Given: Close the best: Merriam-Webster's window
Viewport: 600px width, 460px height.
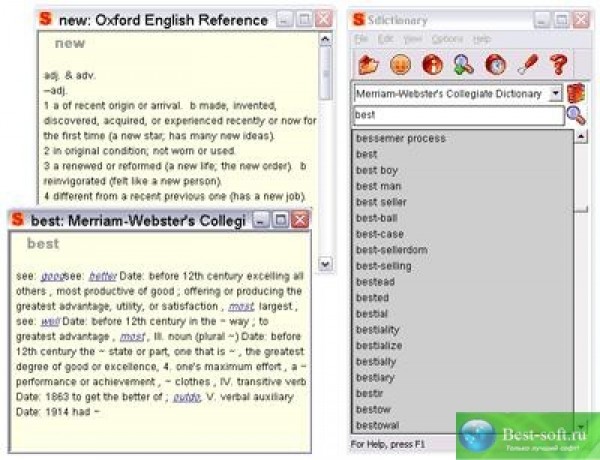Looking at the screenshot, I should pos(300,220).
